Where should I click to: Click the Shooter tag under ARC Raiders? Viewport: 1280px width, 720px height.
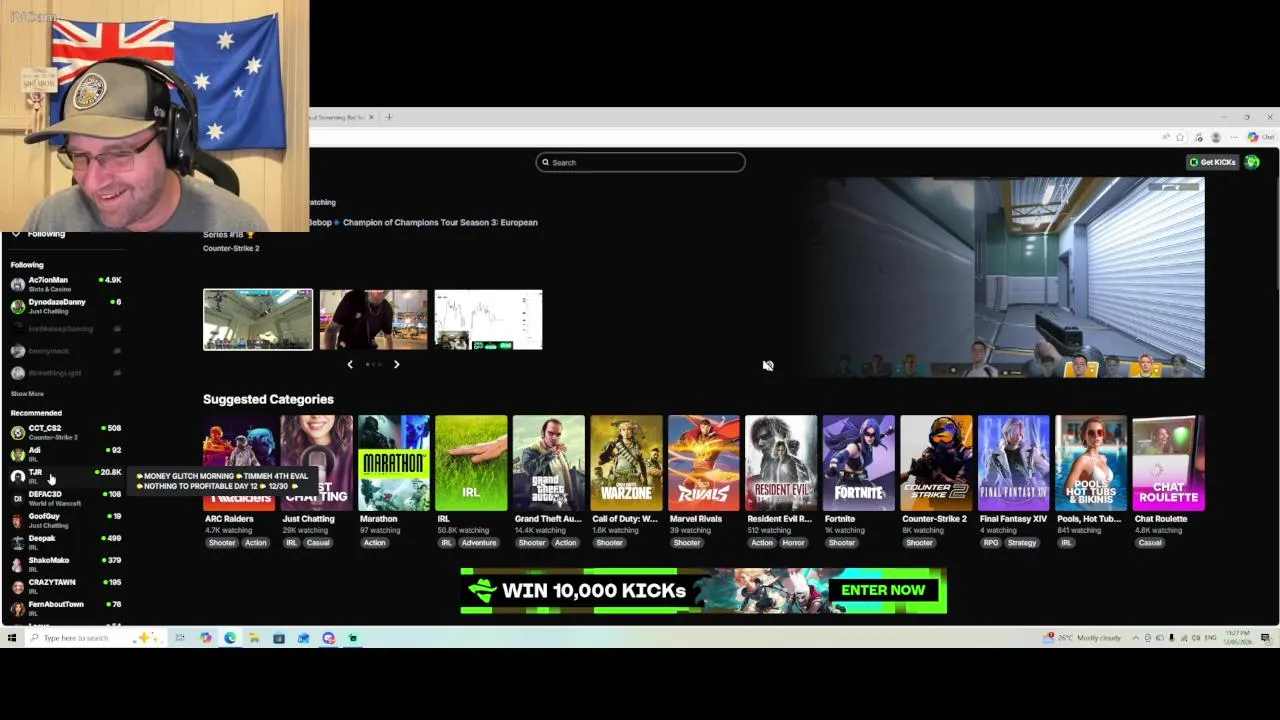(222, 543)
